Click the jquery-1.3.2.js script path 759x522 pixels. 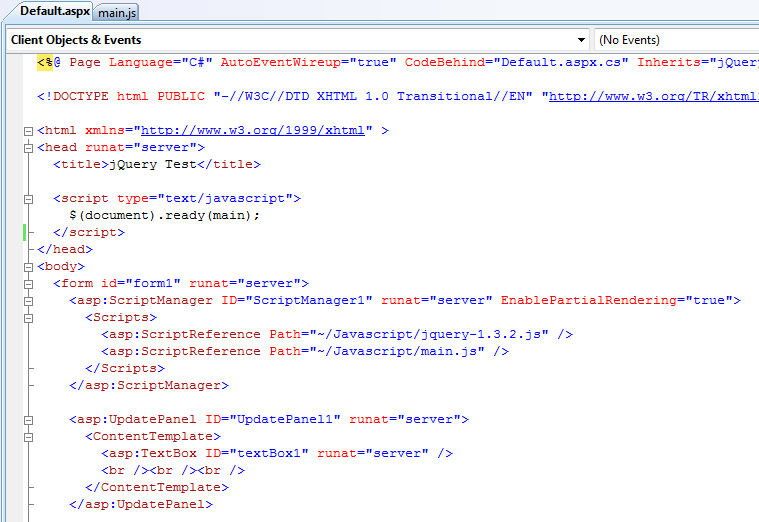pyautogui.click(x=429, y=334)
